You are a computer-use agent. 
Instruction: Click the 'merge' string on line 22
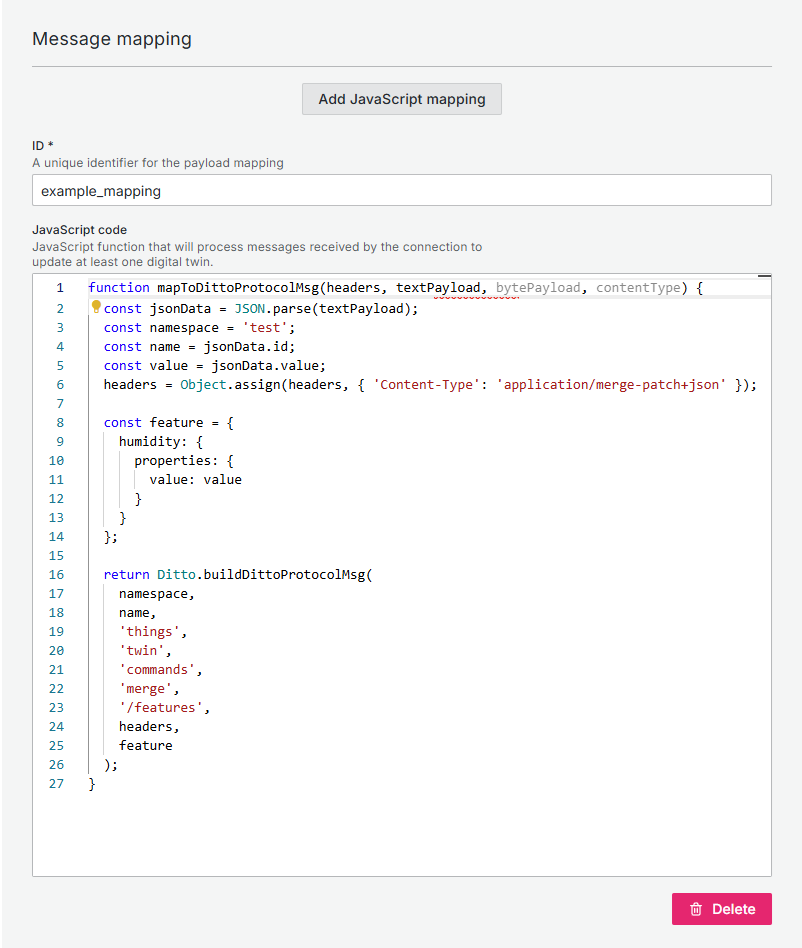[x=146, y=689]
